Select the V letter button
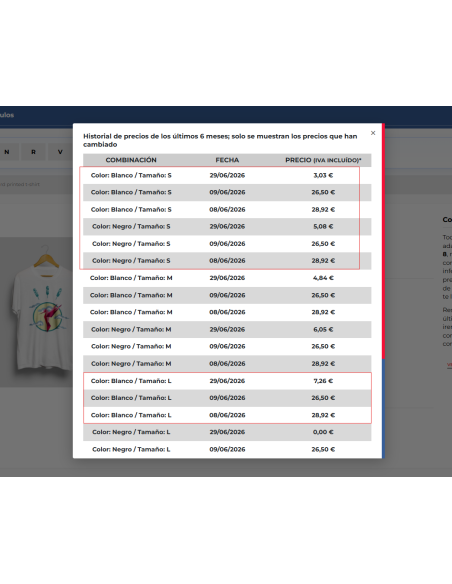The height and width of the screenshot is (584, 452). (x=60, y=152)
